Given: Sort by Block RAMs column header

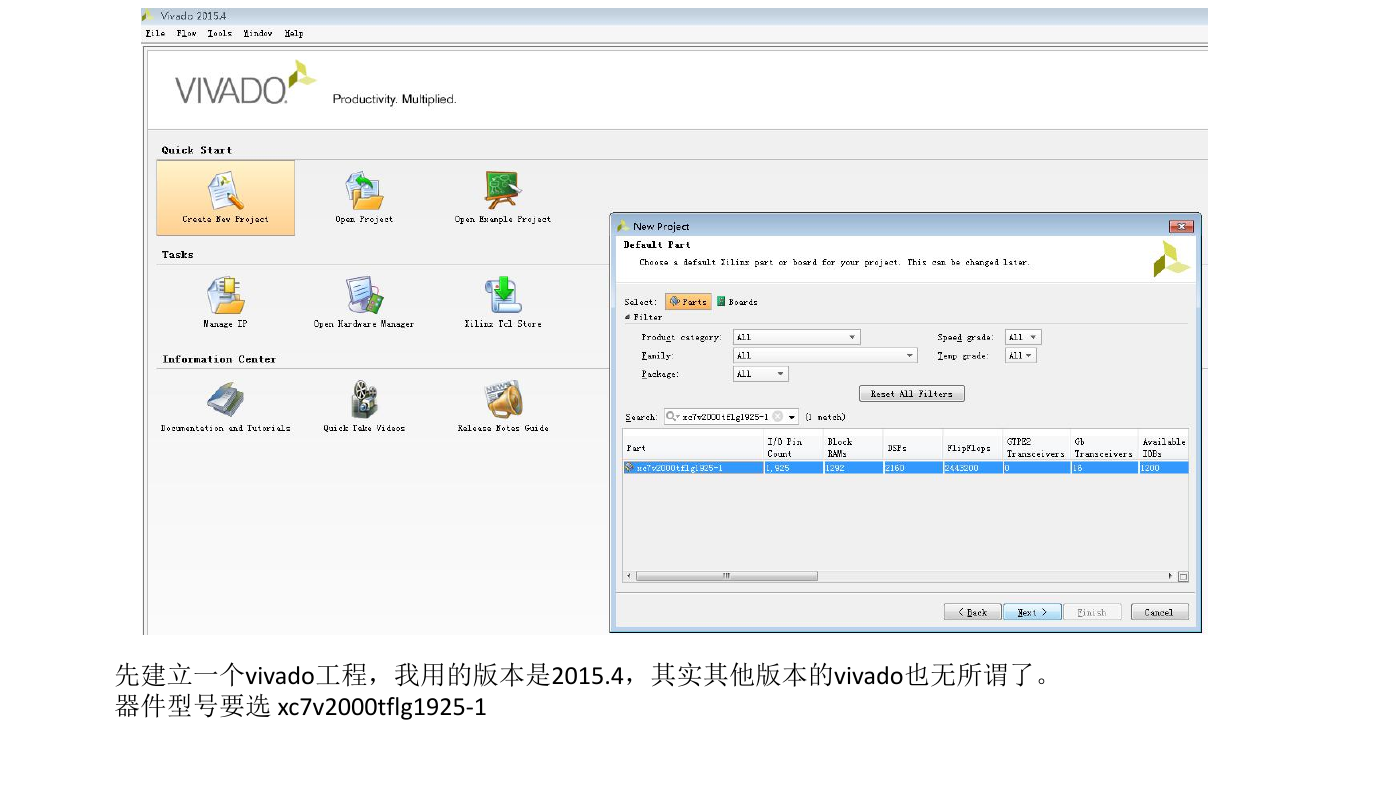Looking at the screenshot, I should 853,447.
